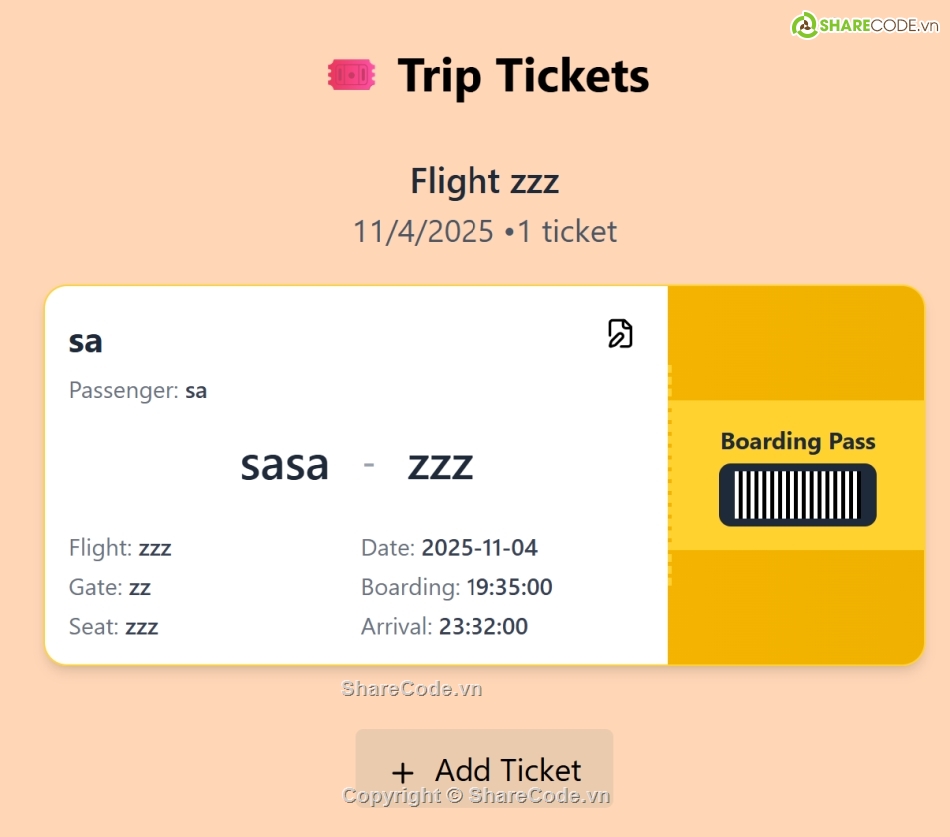The image size is (950, 837).
Task: Click the ShareCode.vn logo
Action: [866, 25]
